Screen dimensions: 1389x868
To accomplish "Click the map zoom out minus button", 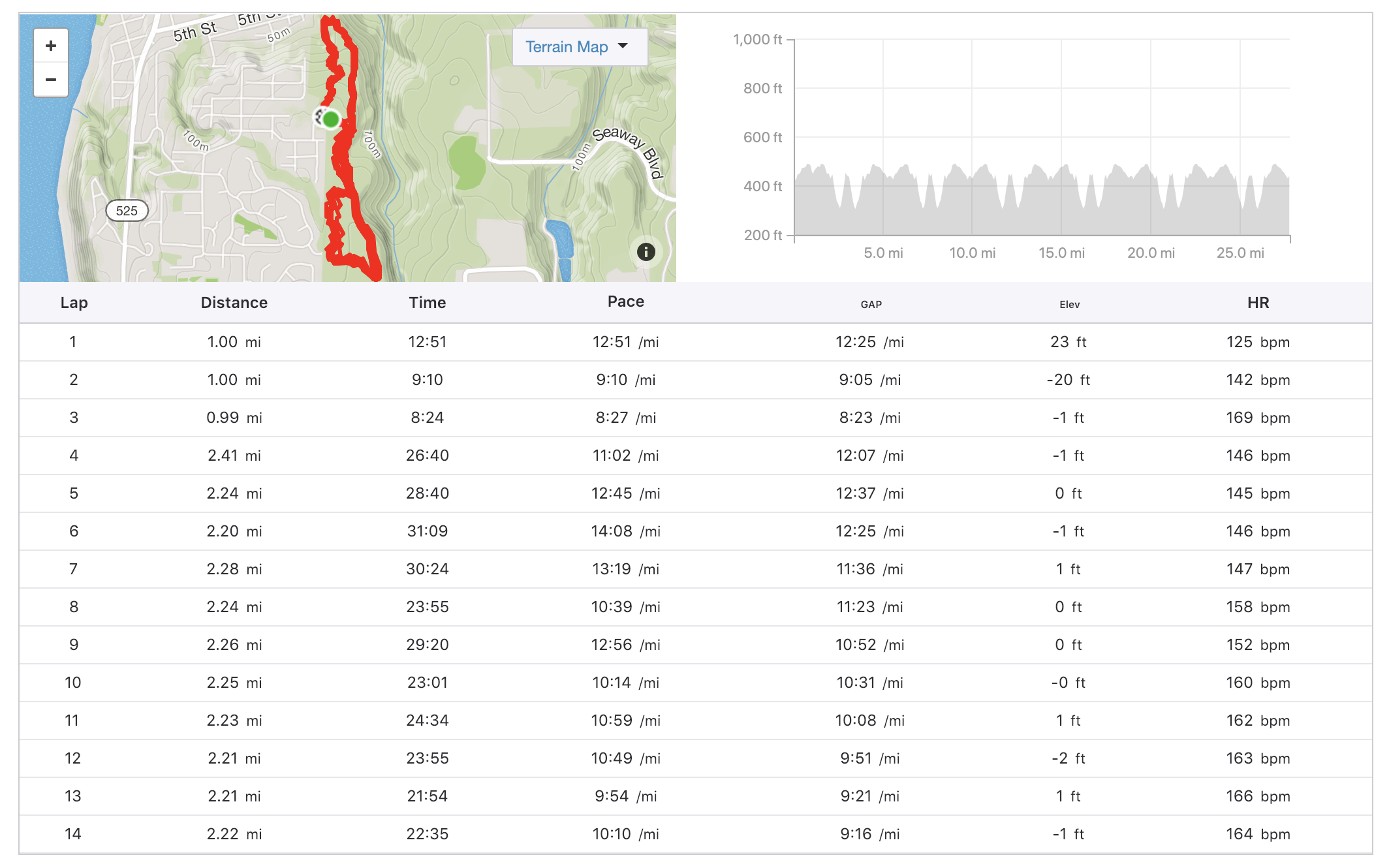I will click(x=51, y=80).
